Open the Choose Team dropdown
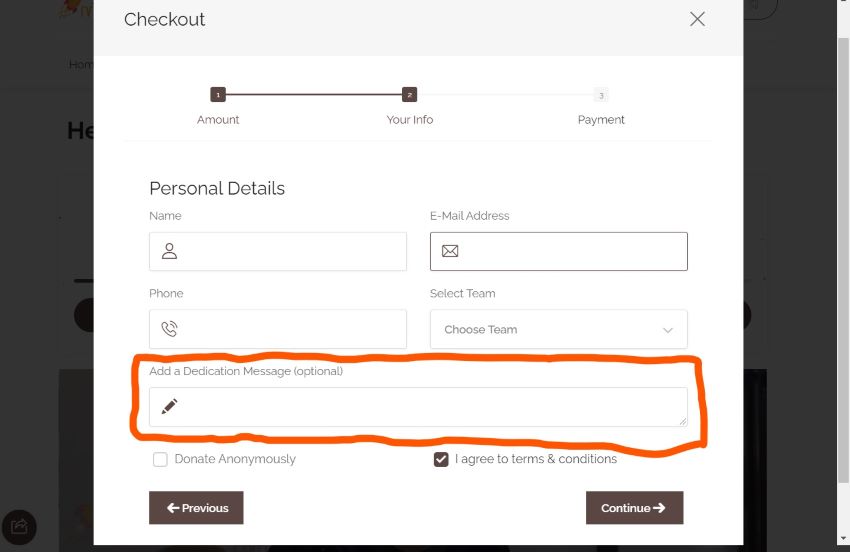 click(558, 329)
